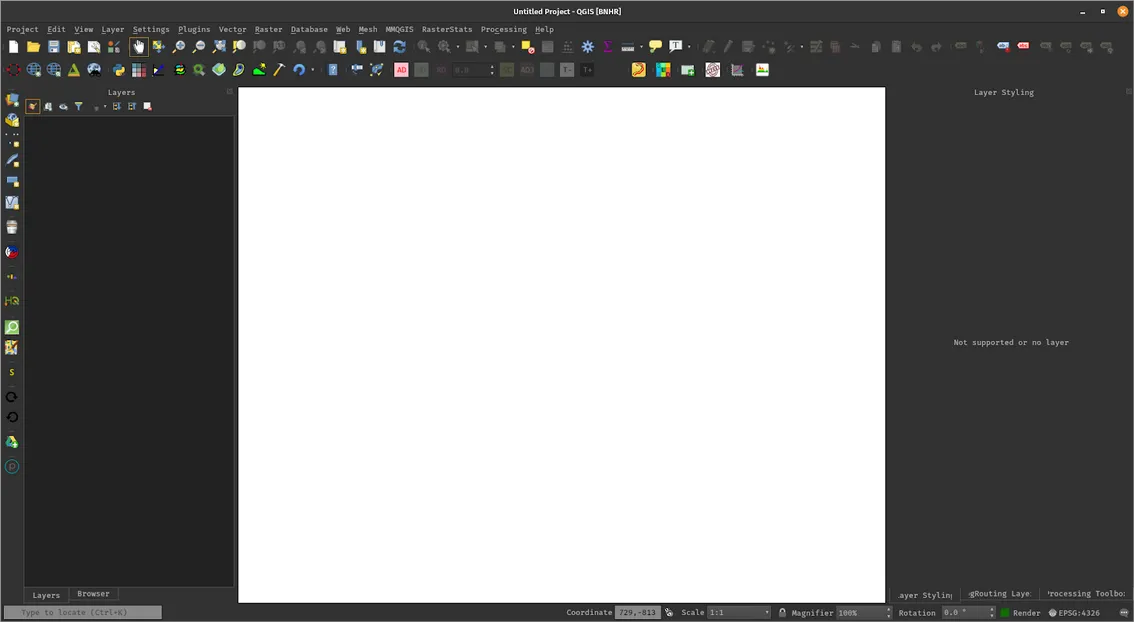Open the Manage Map Themes dropdown
The width and height of the screenshot is (1134, 622).
point(63,106)
